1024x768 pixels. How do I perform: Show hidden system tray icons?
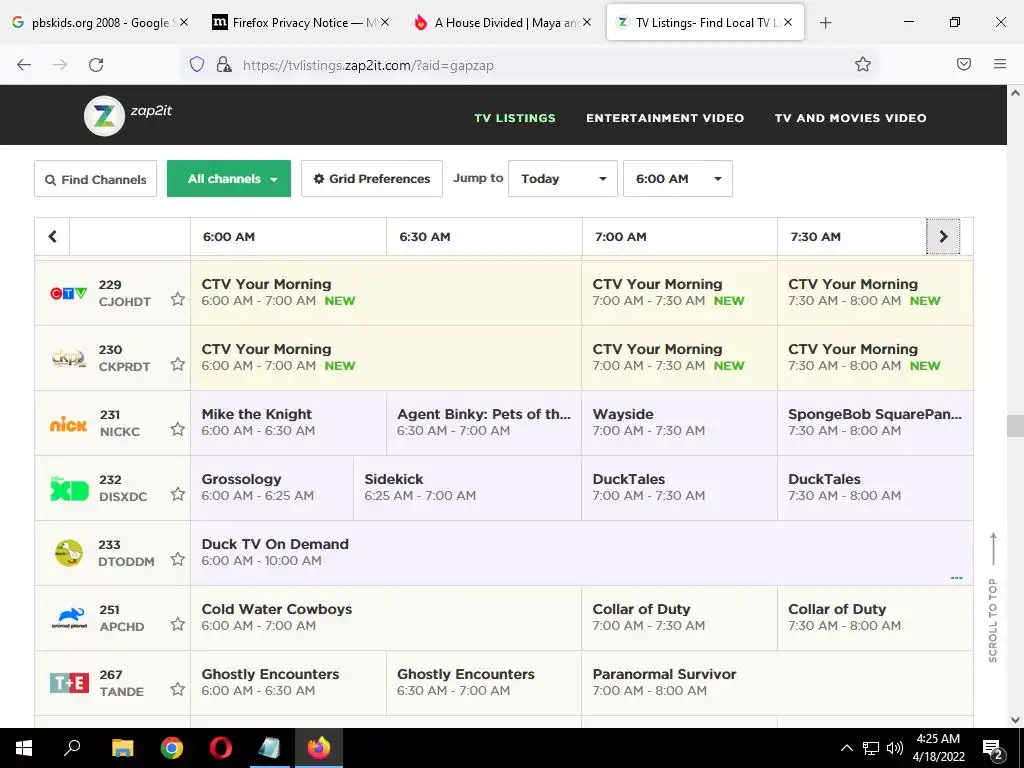[x=846, y=748]
